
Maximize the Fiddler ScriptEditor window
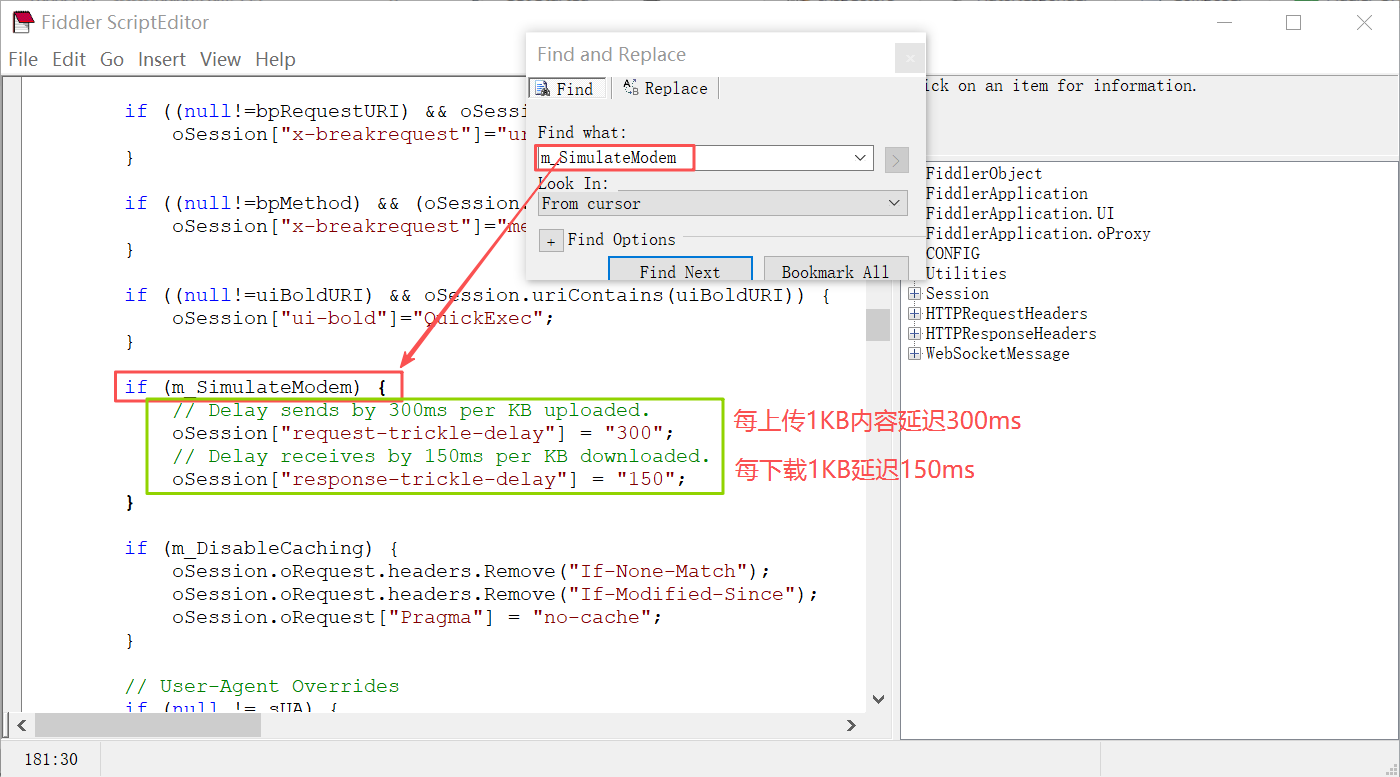[x=1294, y=22]
